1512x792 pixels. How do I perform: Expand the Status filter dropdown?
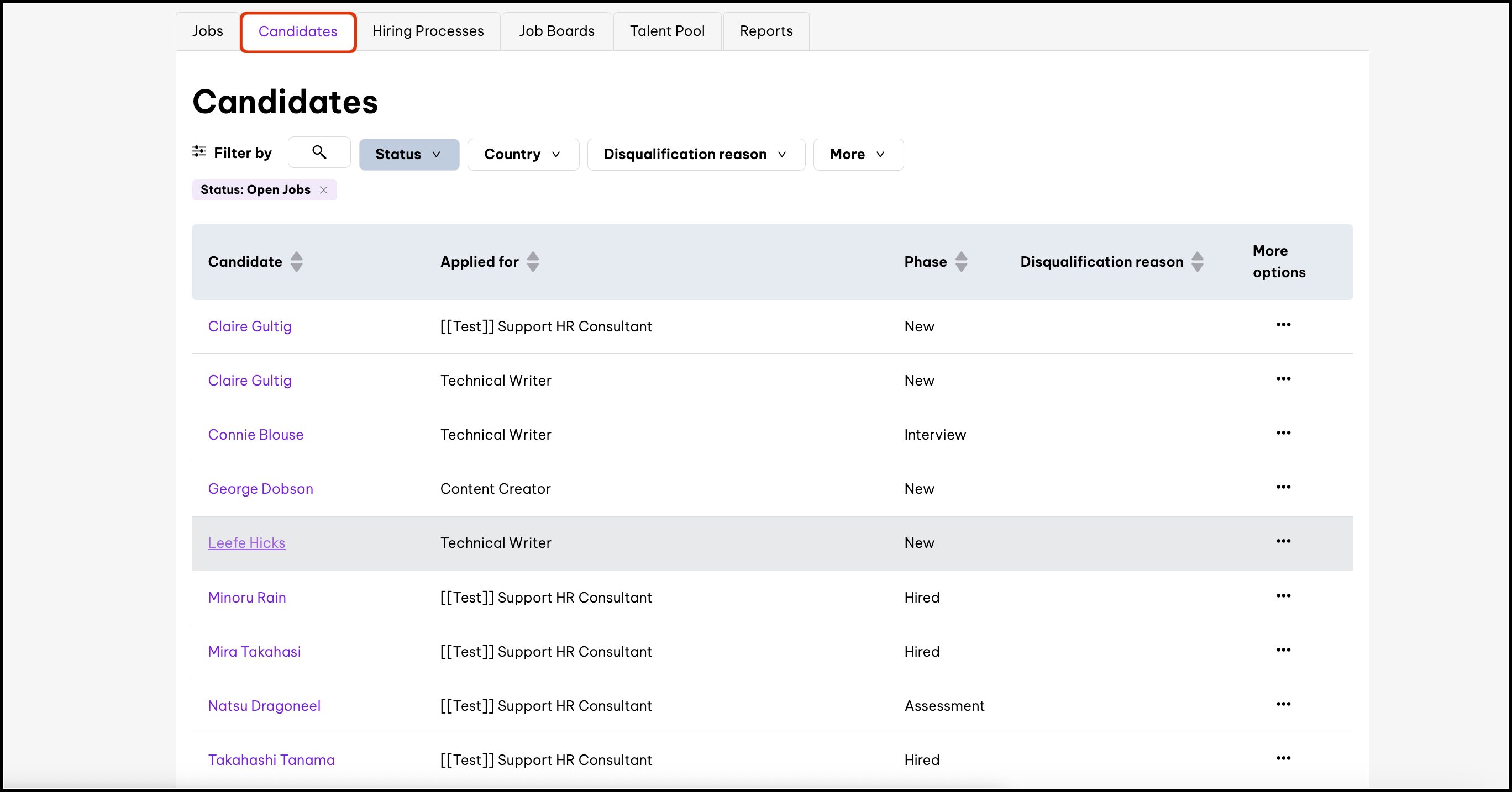click(408, 154)
